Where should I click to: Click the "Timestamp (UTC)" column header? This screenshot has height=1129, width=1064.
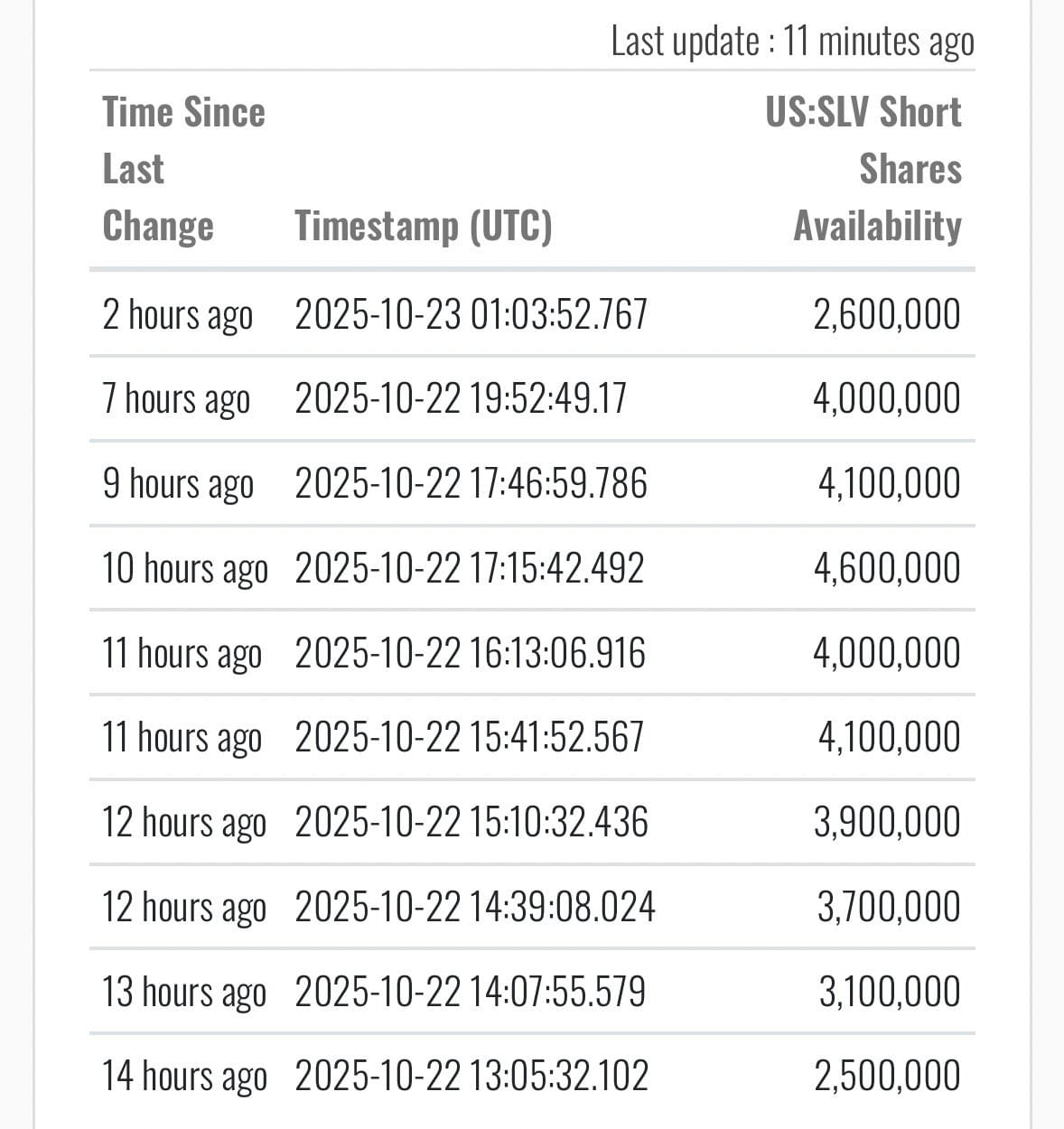[423, 226]
